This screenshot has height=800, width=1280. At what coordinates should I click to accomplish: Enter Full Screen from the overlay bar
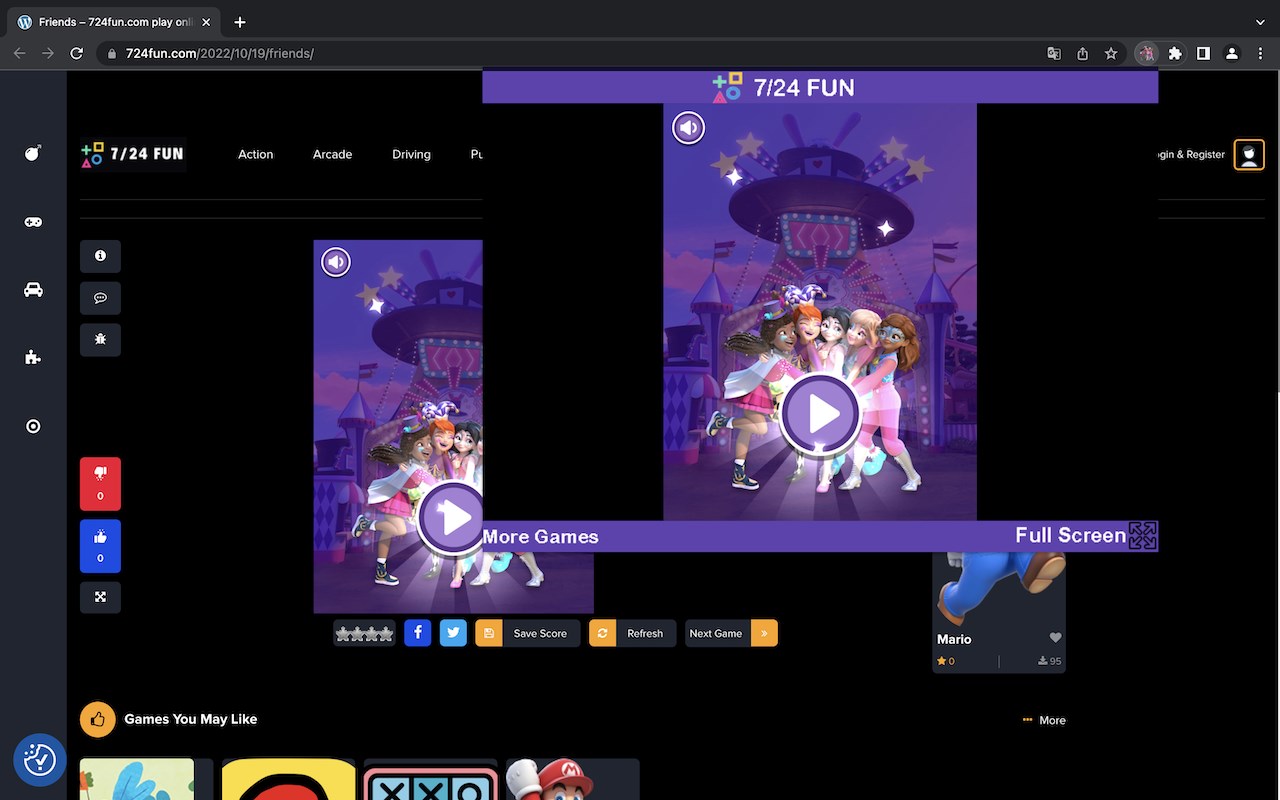(1086, 536)
